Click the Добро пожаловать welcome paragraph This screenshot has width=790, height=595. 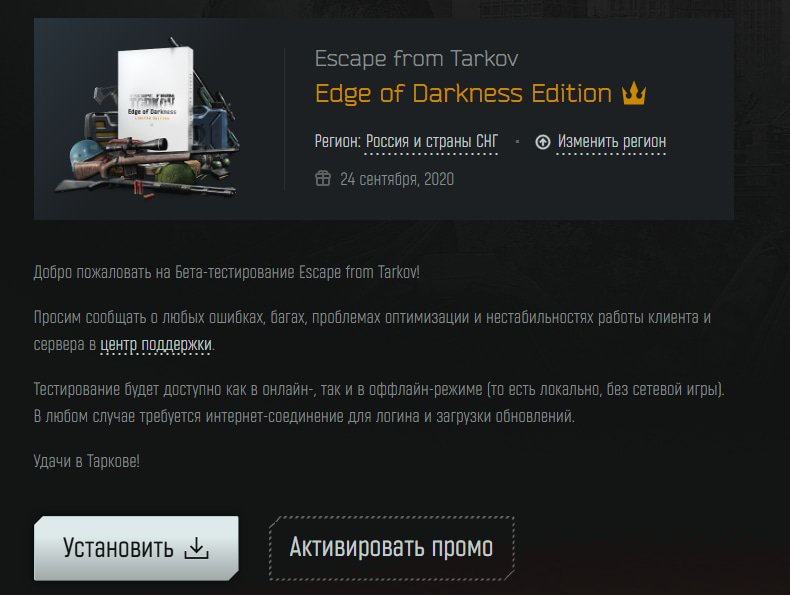point(226,273)
